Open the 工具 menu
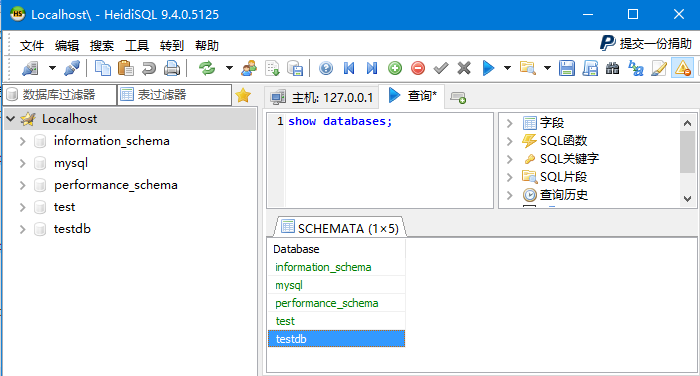Image resolution: width=700 pixels, height=376 pixels. pos(136,46)
